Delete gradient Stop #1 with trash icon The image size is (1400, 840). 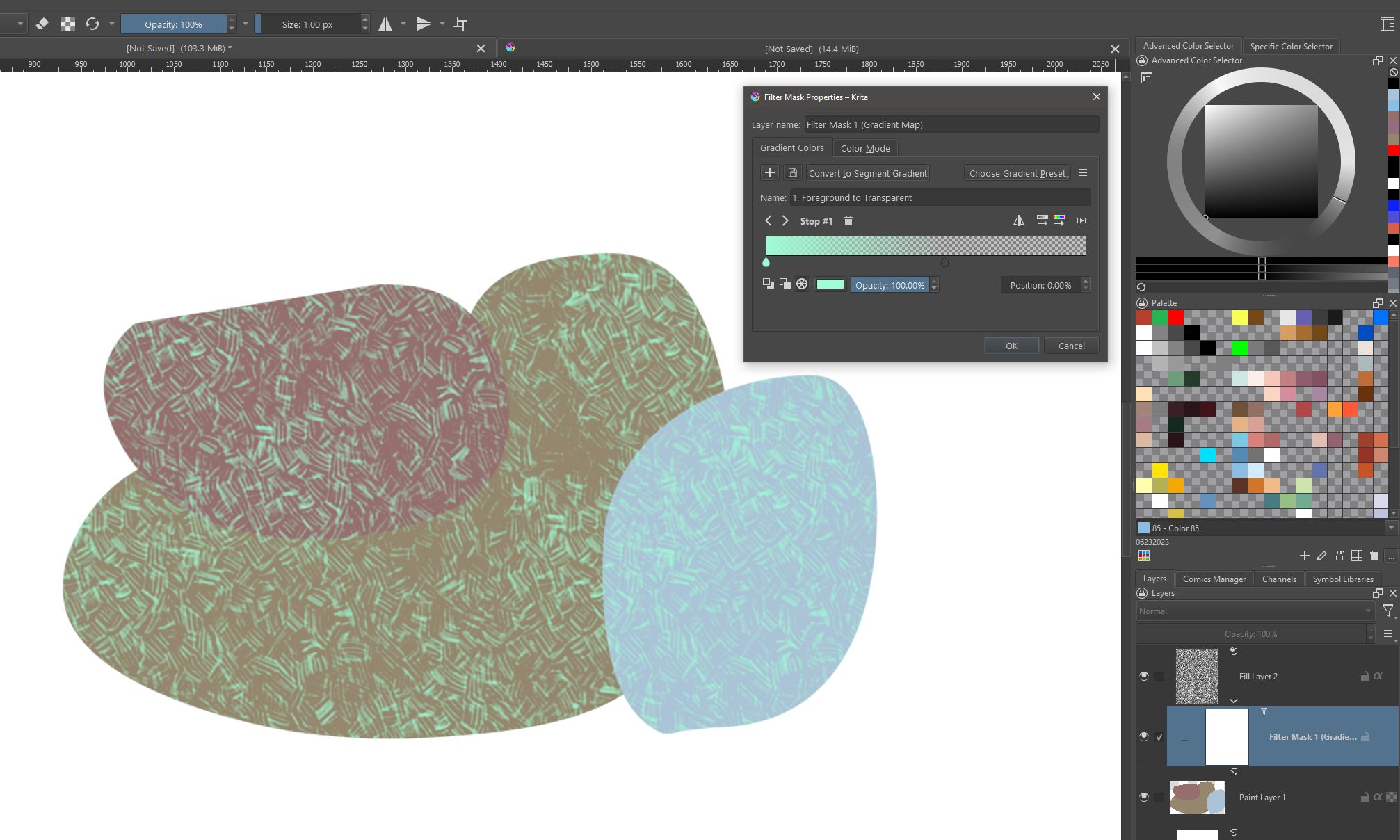point(848,220)
